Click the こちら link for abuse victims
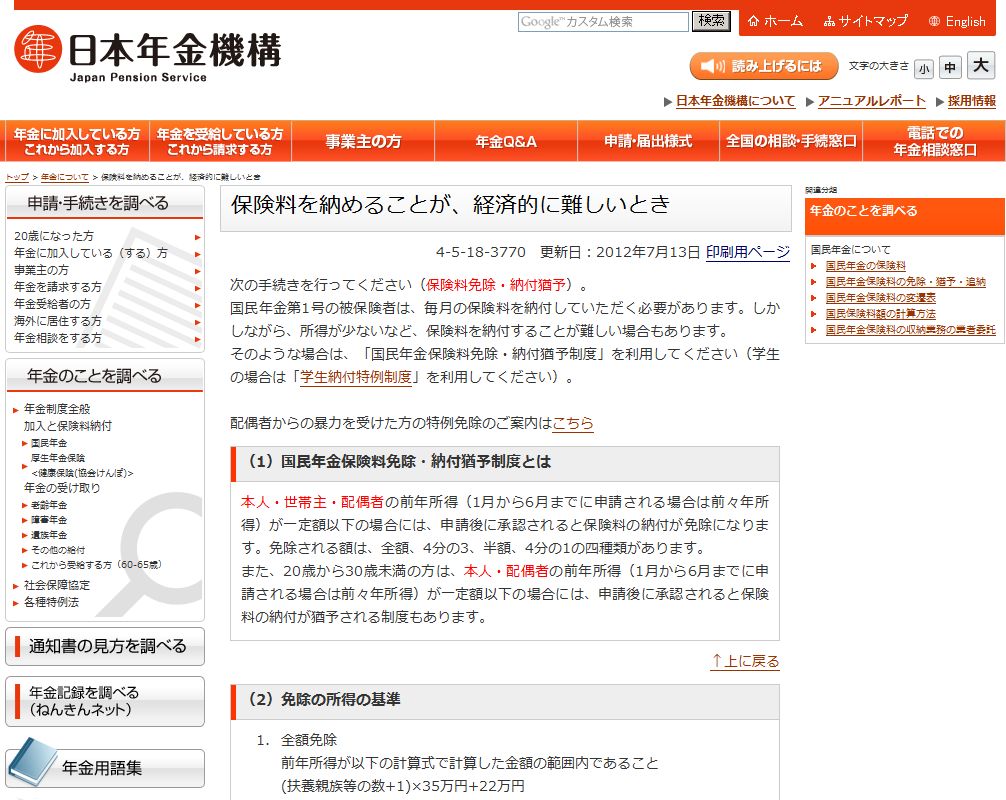1006x800 pixels. coord(572,422)
